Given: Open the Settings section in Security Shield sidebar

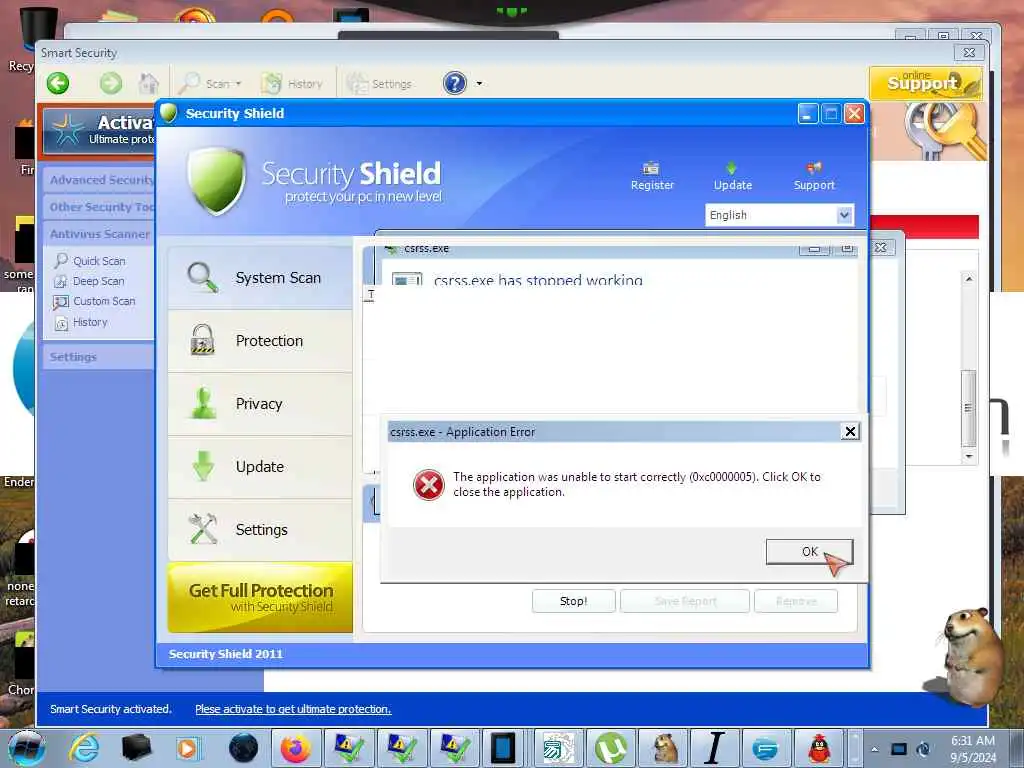Looking at the screenshot, I should tap(260, 530).
